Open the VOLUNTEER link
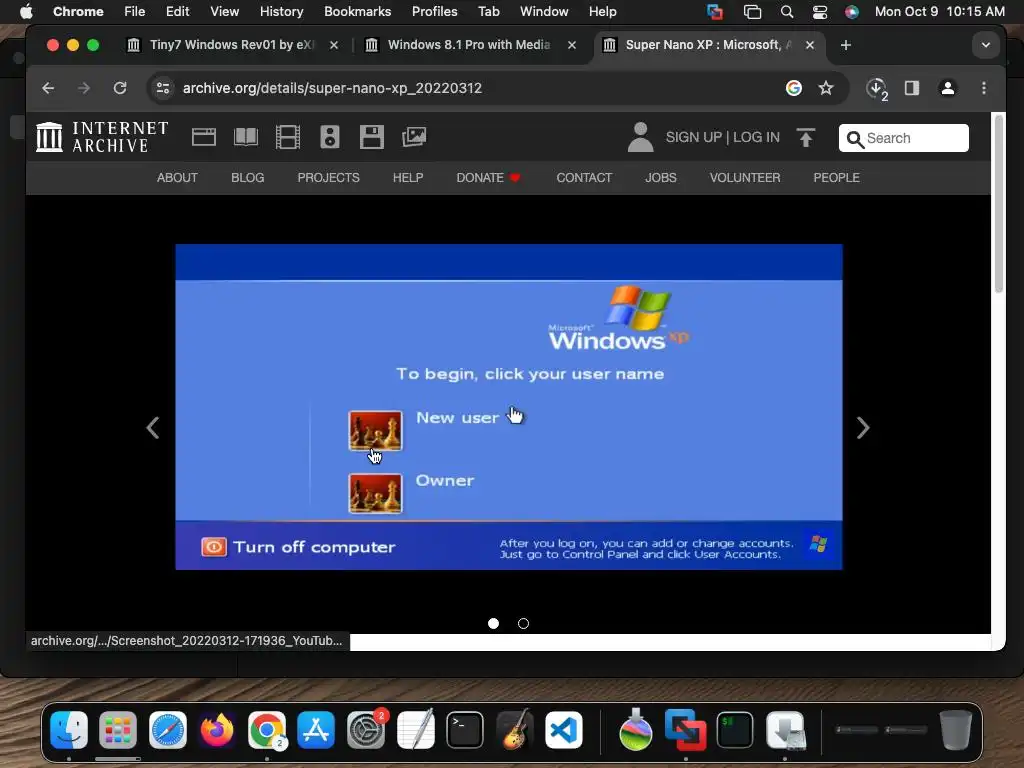The image size is (1024, 768). coord(744,178)
